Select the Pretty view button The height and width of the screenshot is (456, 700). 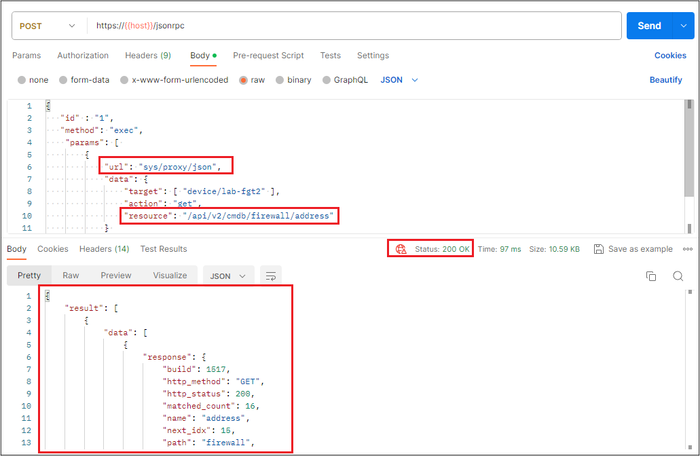click(x=29, y=276)
